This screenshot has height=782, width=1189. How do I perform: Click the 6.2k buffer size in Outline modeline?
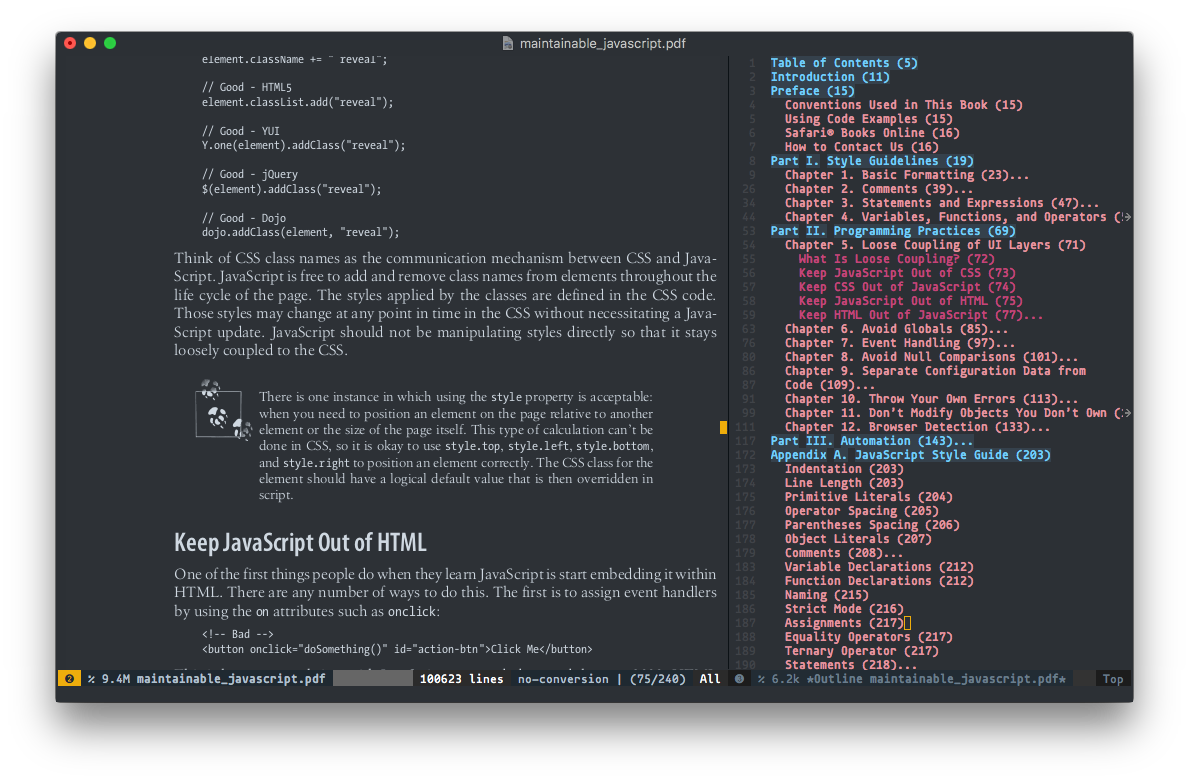pyautogui.click(x=785, y=679)
